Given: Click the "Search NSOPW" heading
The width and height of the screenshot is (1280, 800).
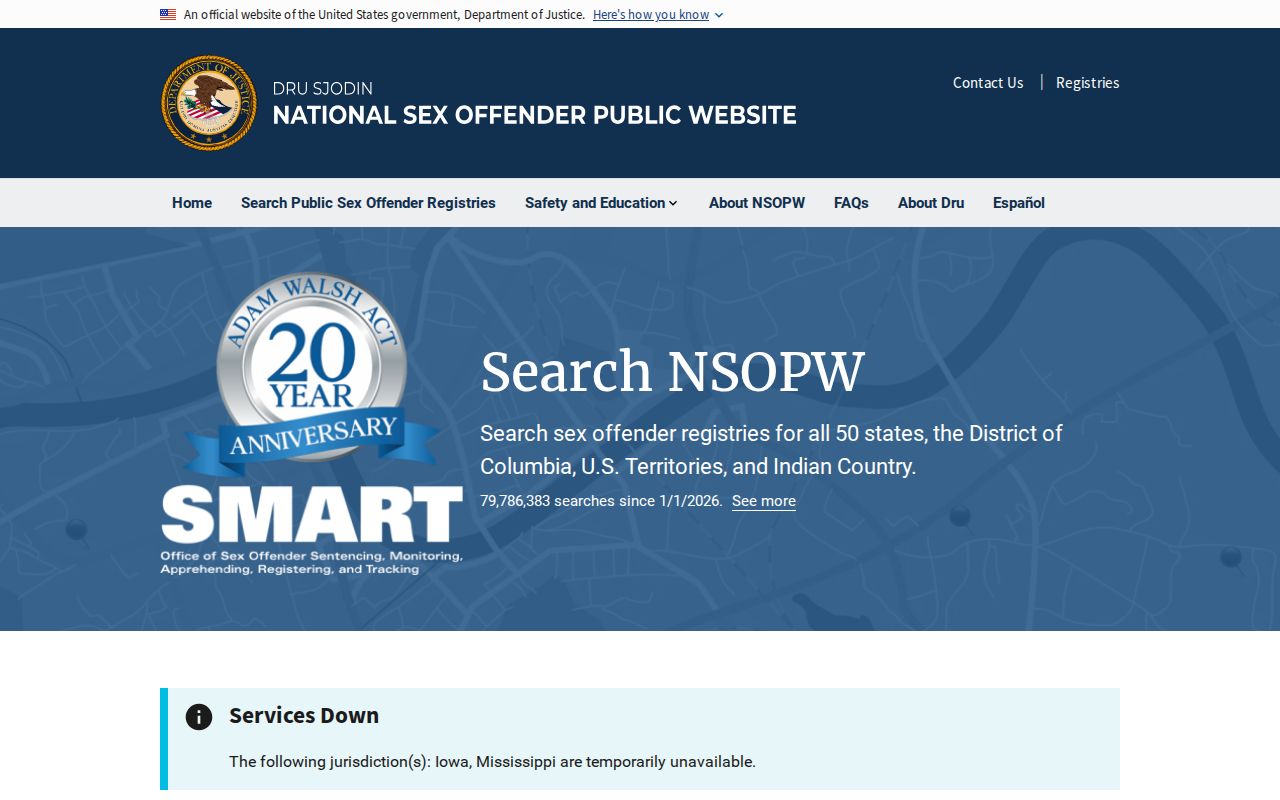Looking at the screenshot, I should [672, 371].
